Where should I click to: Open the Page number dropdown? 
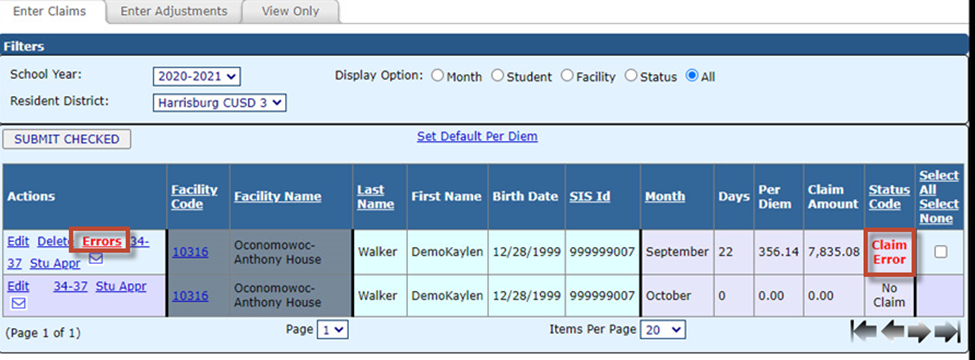click(x=333, y=330)
